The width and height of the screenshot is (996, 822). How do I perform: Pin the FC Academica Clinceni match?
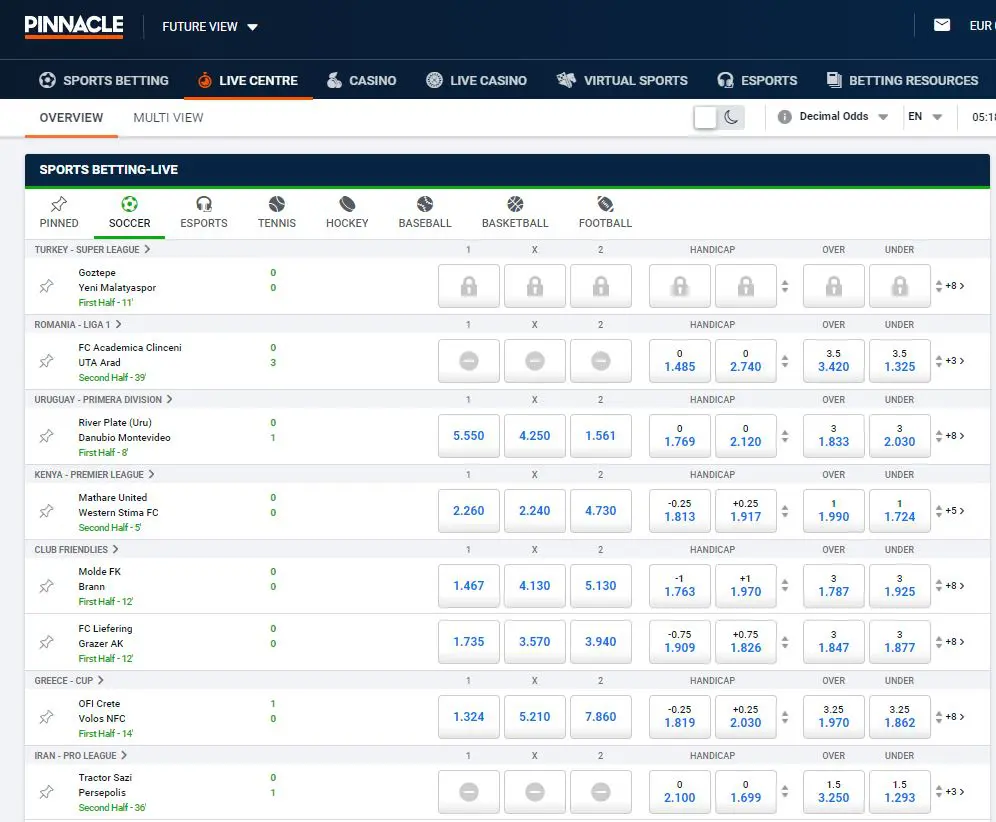46,361
